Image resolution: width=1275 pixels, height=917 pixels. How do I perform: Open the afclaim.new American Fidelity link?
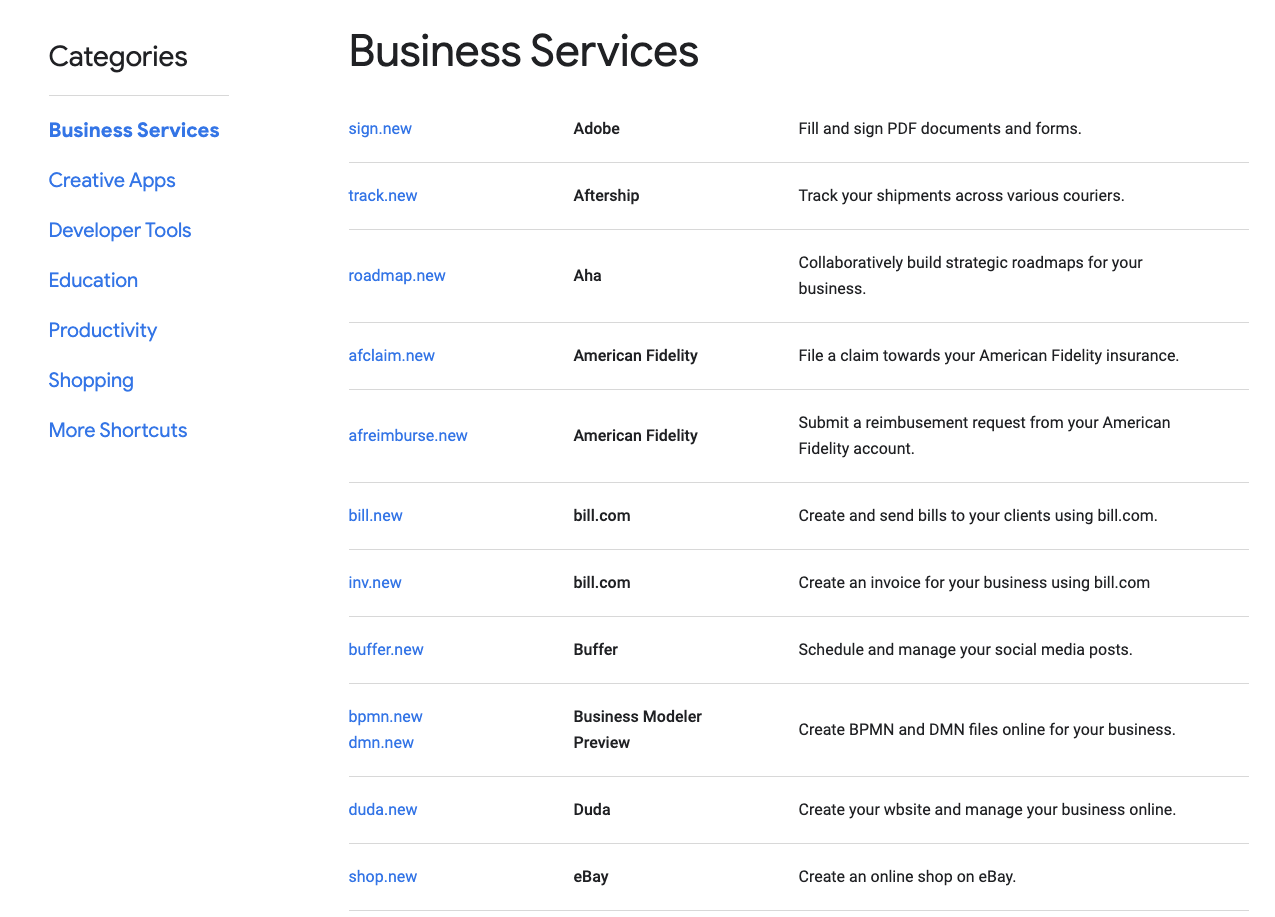391,355
